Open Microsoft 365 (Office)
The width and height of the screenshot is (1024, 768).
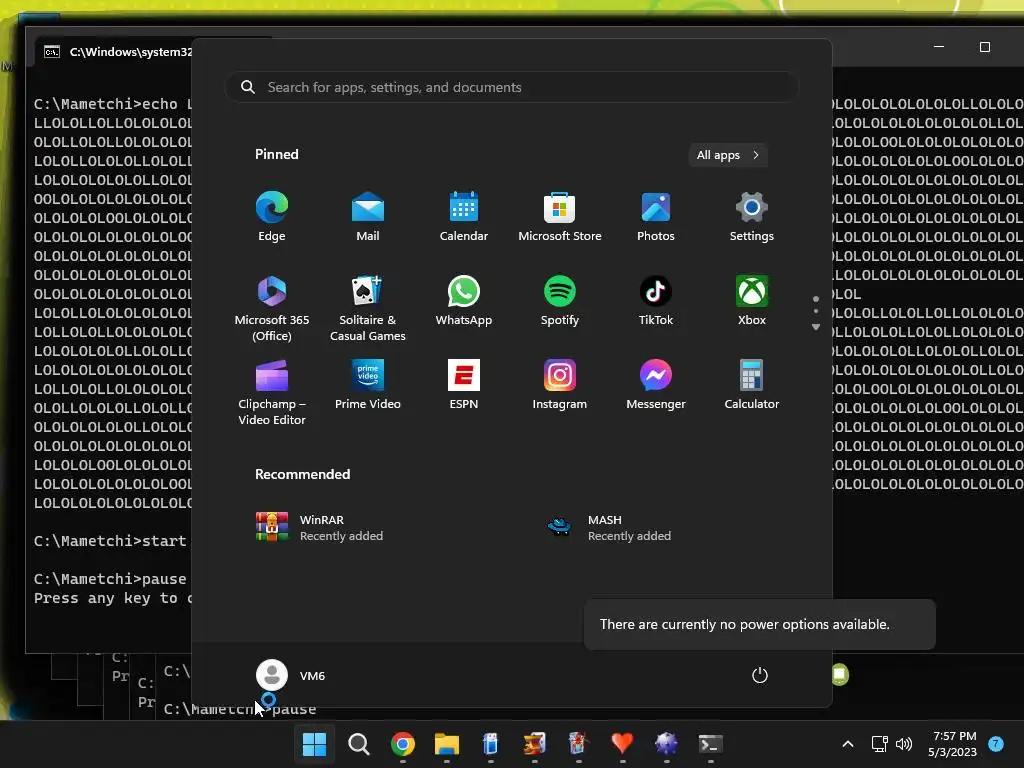(272, 308)
